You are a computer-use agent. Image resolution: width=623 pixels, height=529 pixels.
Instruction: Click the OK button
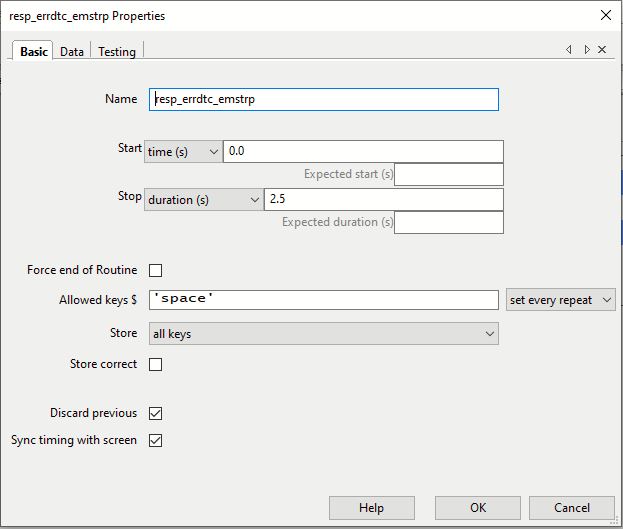coord(478,508)
